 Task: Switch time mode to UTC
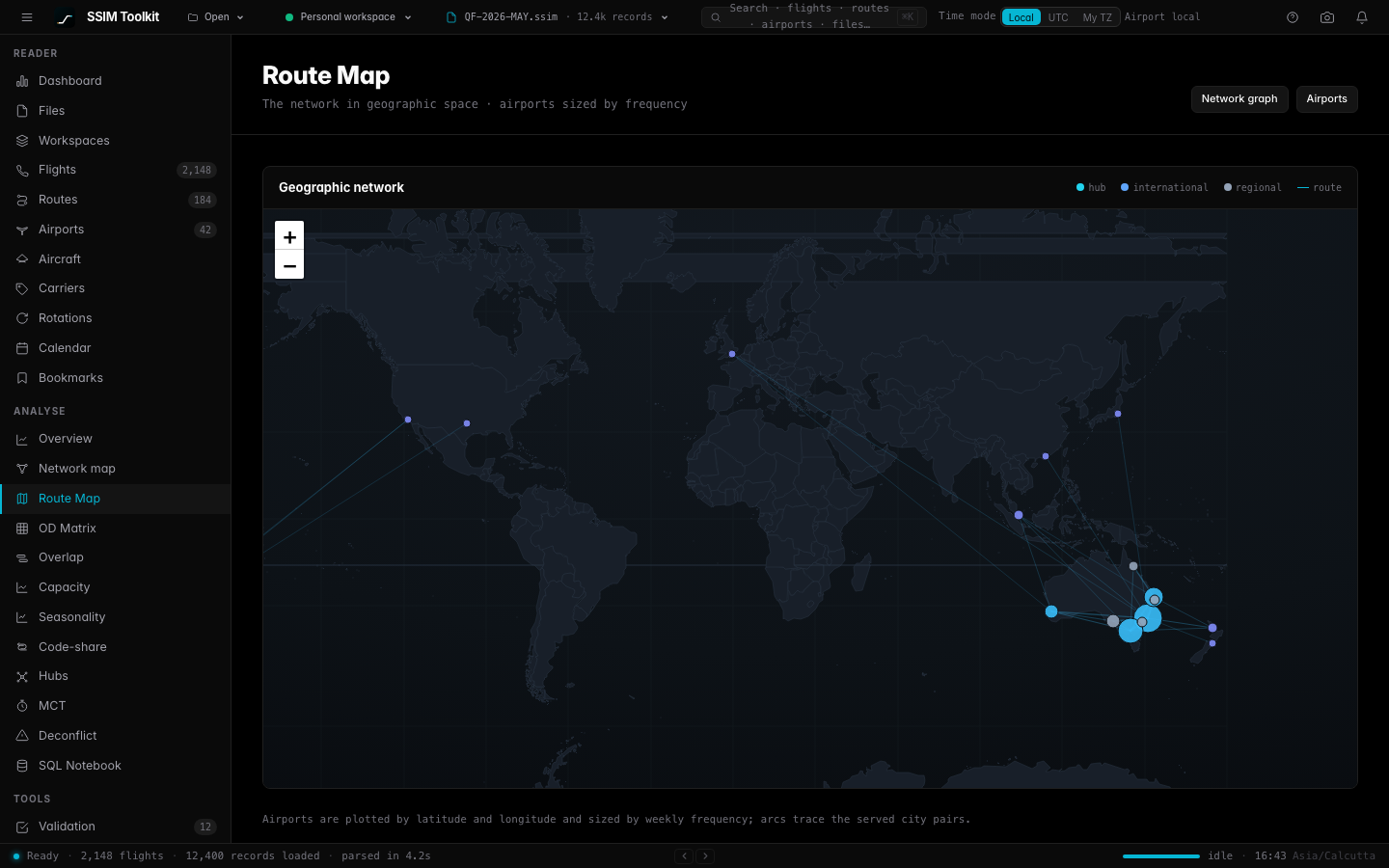[x=1058, y=17]
